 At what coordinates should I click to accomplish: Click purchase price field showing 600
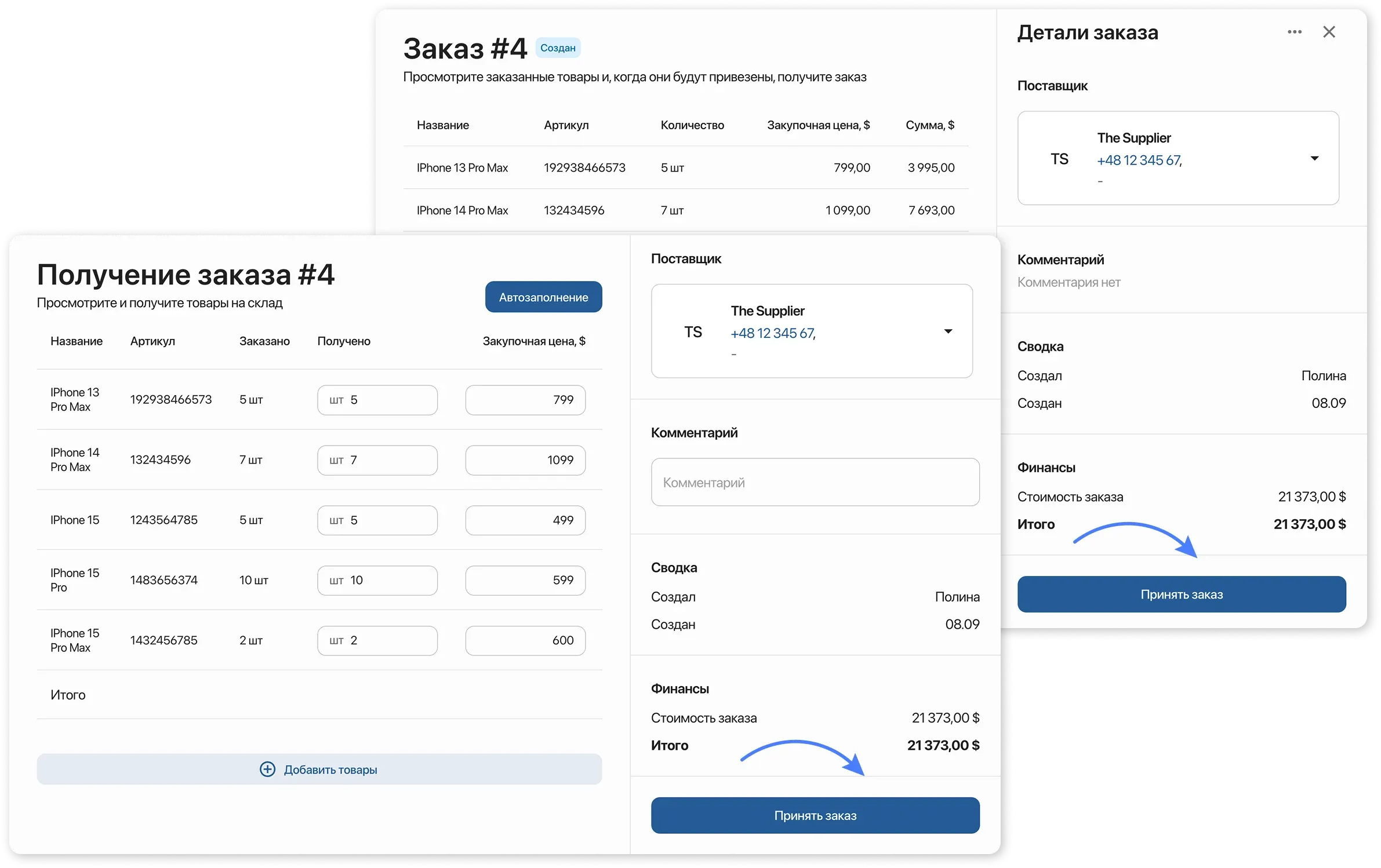[x=525, y=640]
